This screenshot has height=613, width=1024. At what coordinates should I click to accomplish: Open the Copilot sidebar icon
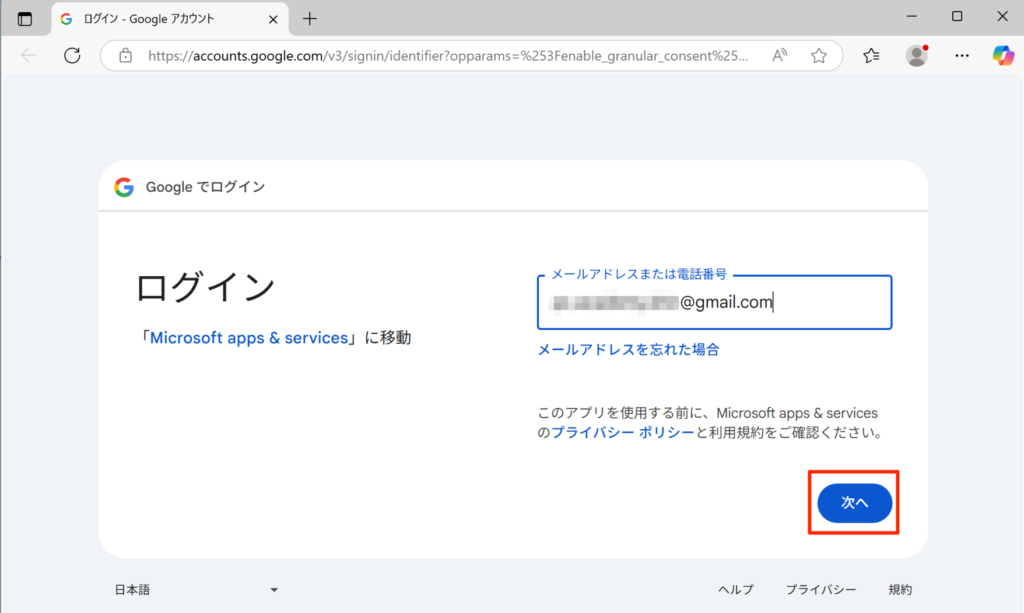coord(1003,55)
